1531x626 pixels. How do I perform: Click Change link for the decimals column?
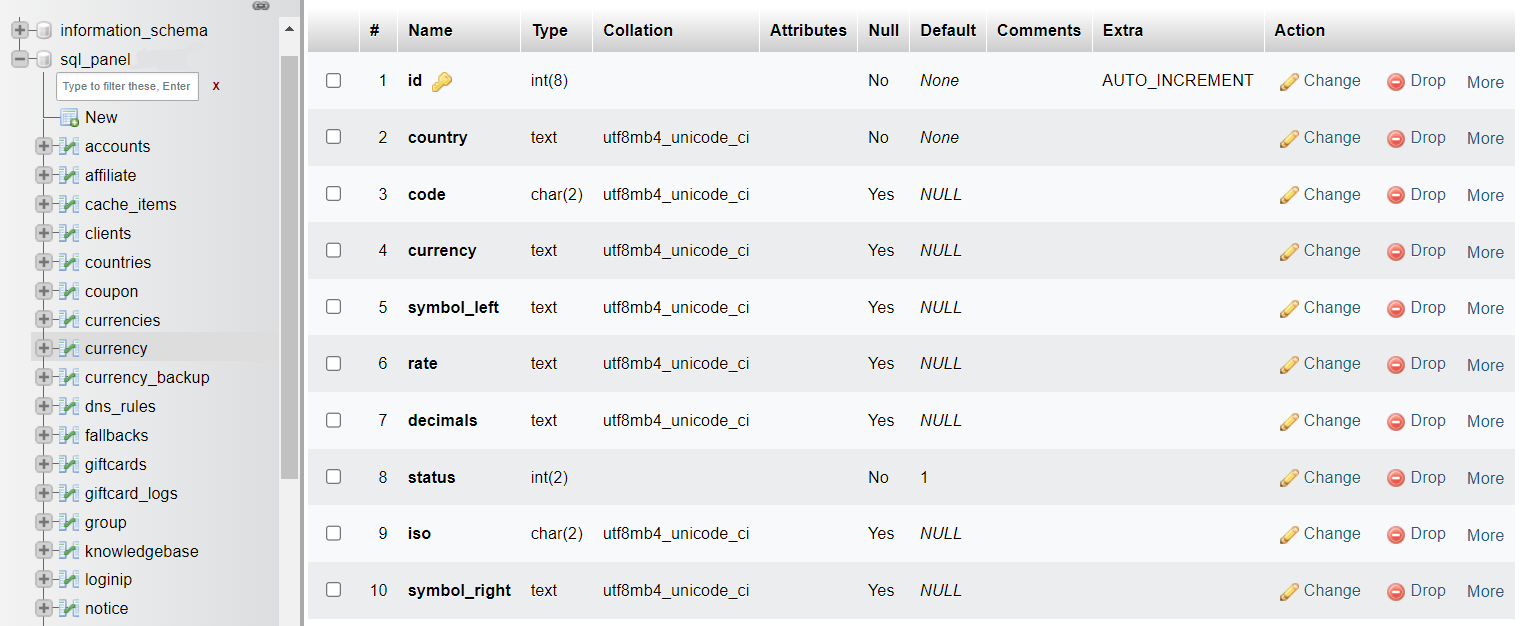[x=1331, y=420]
